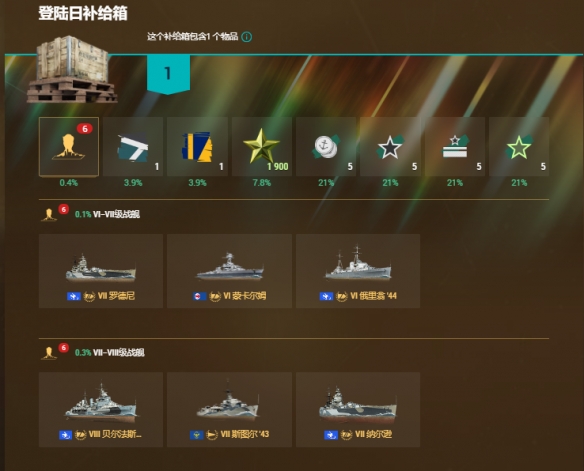Select the VI 俄里翁 '44 ship card
Screen dimensions: 584x471
(358, 271)
